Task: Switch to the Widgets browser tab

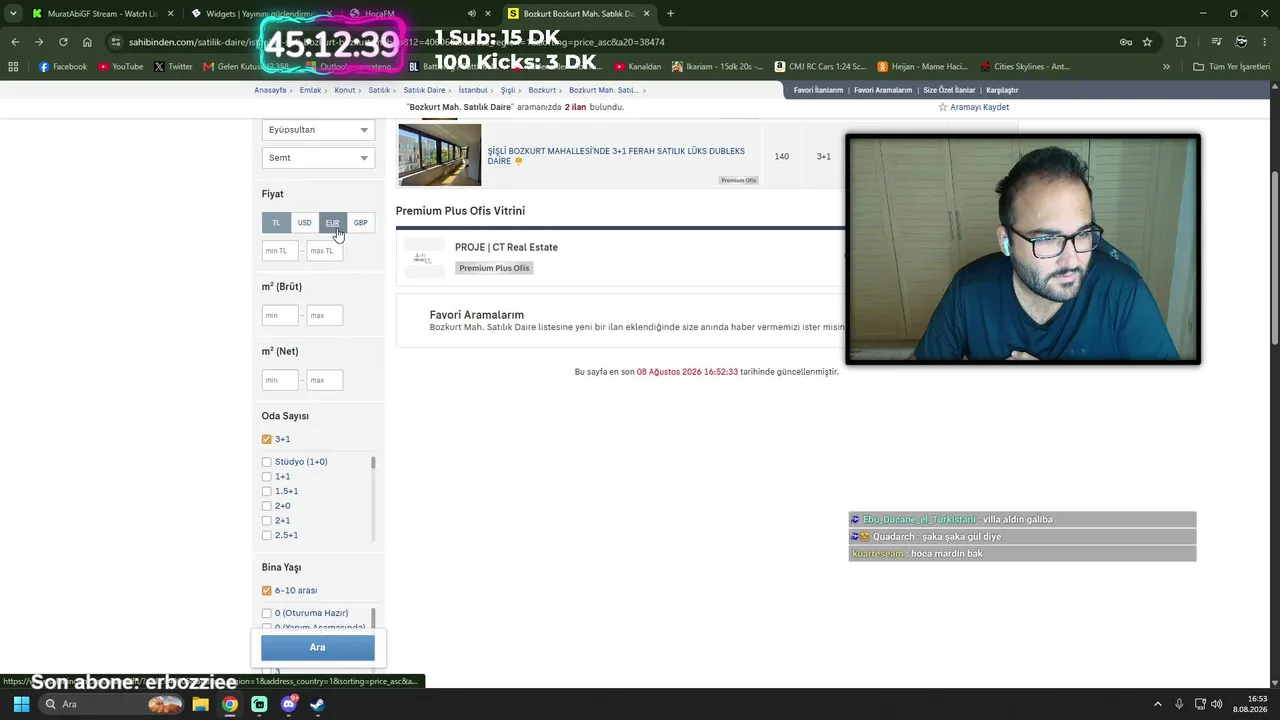Action: (260, 14)
